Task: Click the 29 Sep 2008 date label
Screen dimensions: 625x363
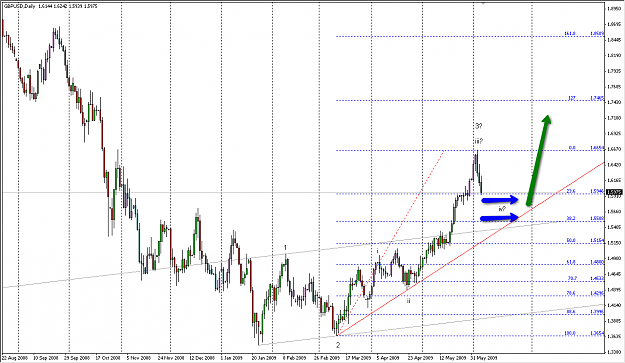Action: click(x=77, y=358)
